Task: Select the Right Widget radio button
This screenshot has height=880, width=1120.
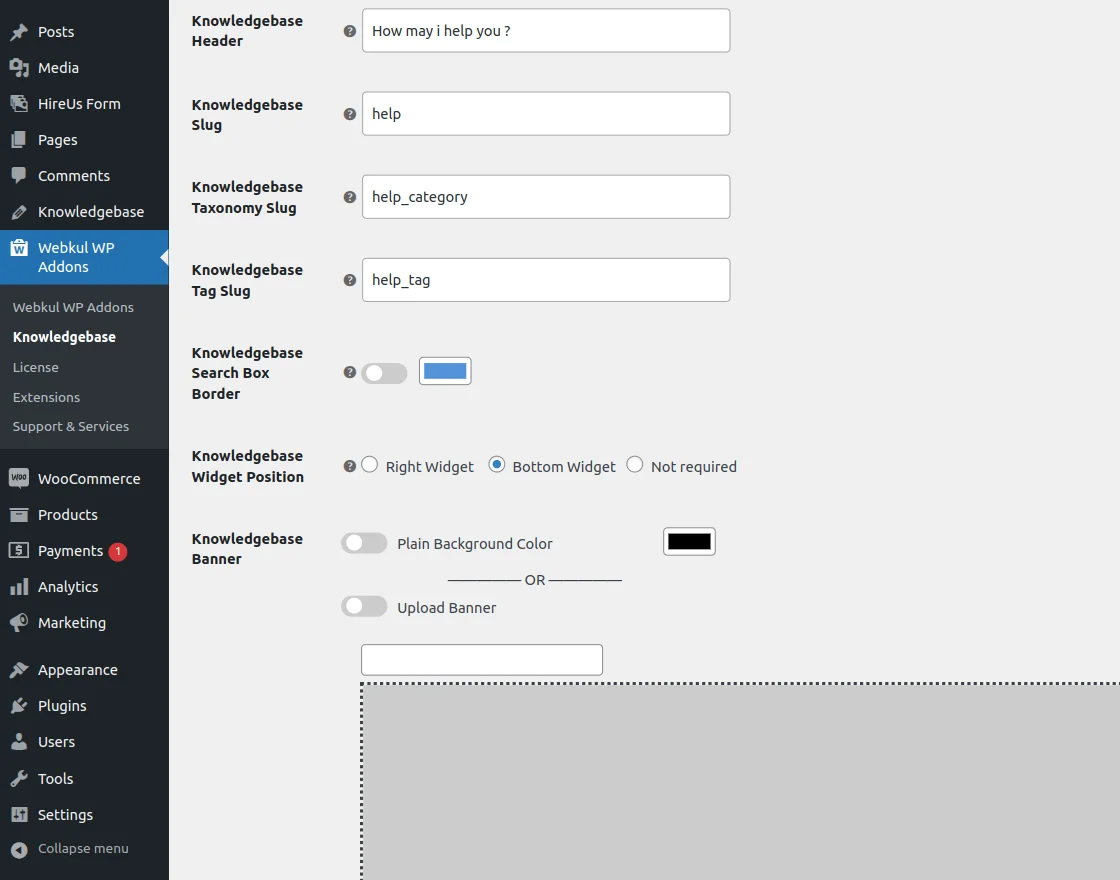Action: click(370, 464)
